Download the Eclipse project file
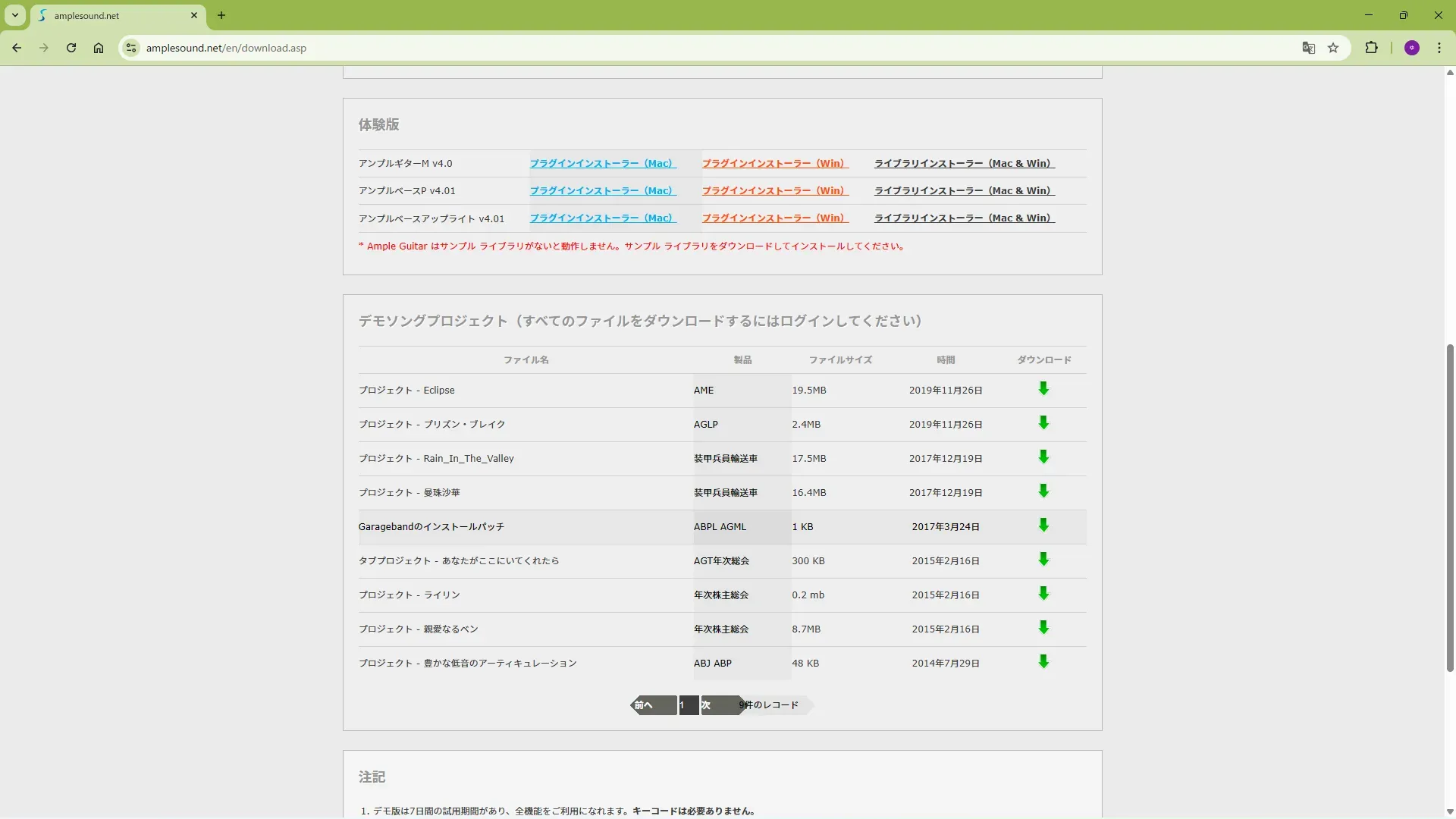 [x=1043, y=389]
